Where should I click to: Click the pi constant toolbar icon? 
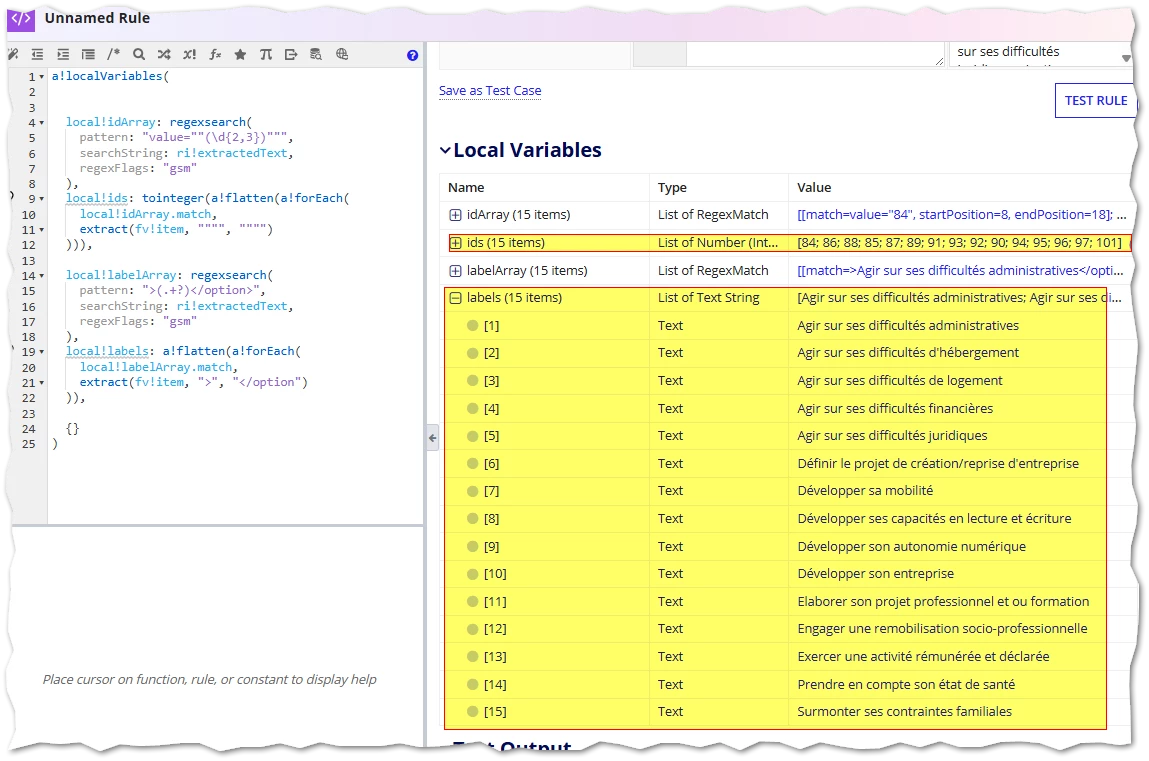[x=265, y=54]
